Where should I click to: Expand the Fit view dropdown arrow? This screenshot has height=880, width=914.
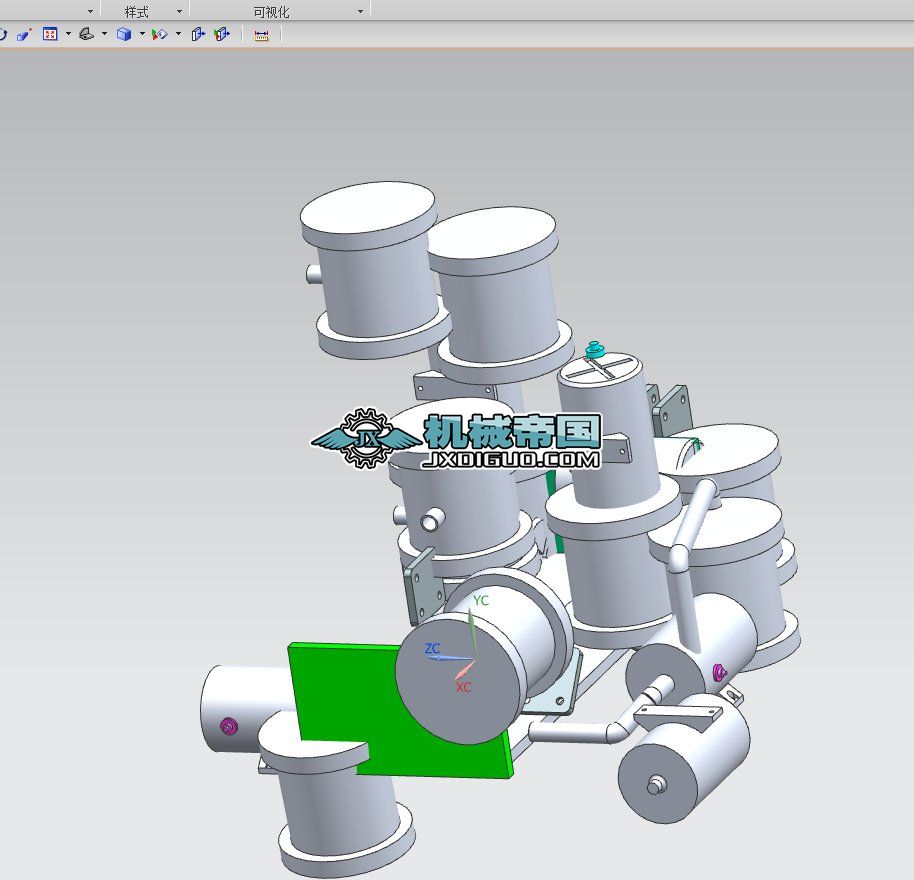click(x=68, y=34)
